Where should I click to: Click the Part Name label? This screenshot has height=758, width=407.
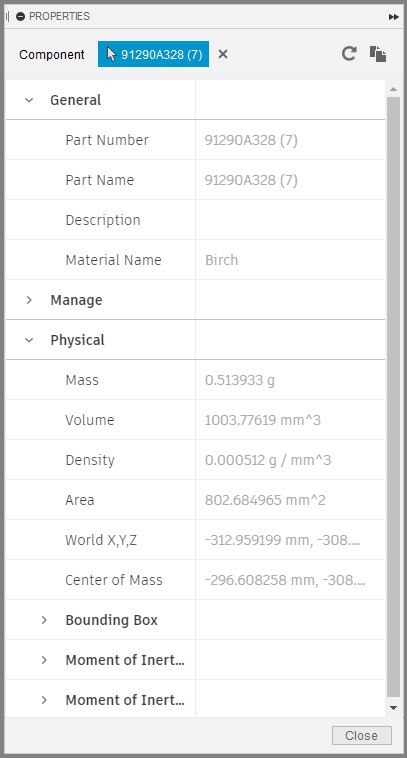pos(100,180)
